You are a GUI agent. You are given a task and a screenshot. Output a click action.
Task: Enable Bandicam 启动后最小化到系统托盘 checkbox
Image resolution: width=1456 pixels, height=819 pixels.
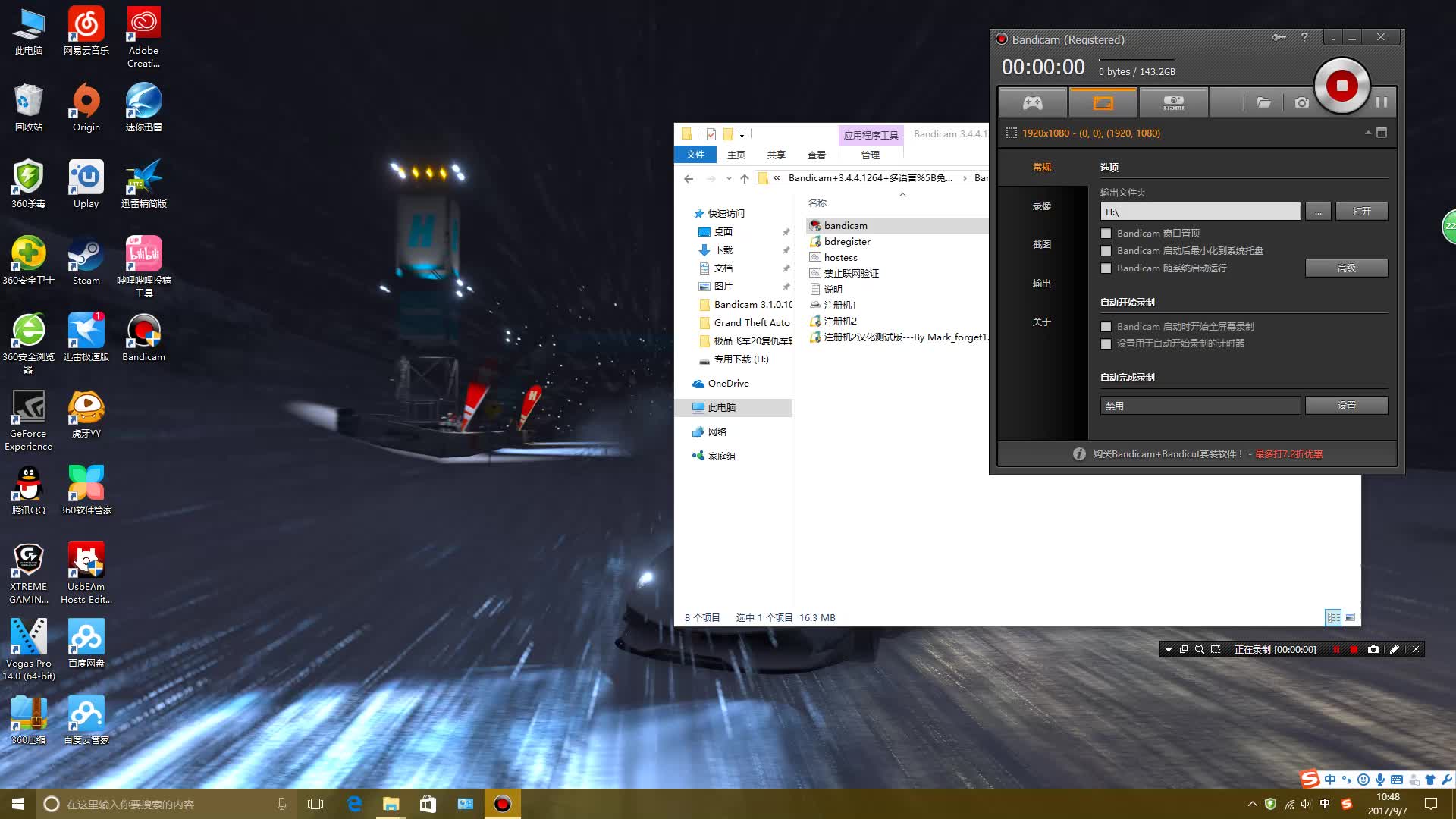[x=1106, y=251]
